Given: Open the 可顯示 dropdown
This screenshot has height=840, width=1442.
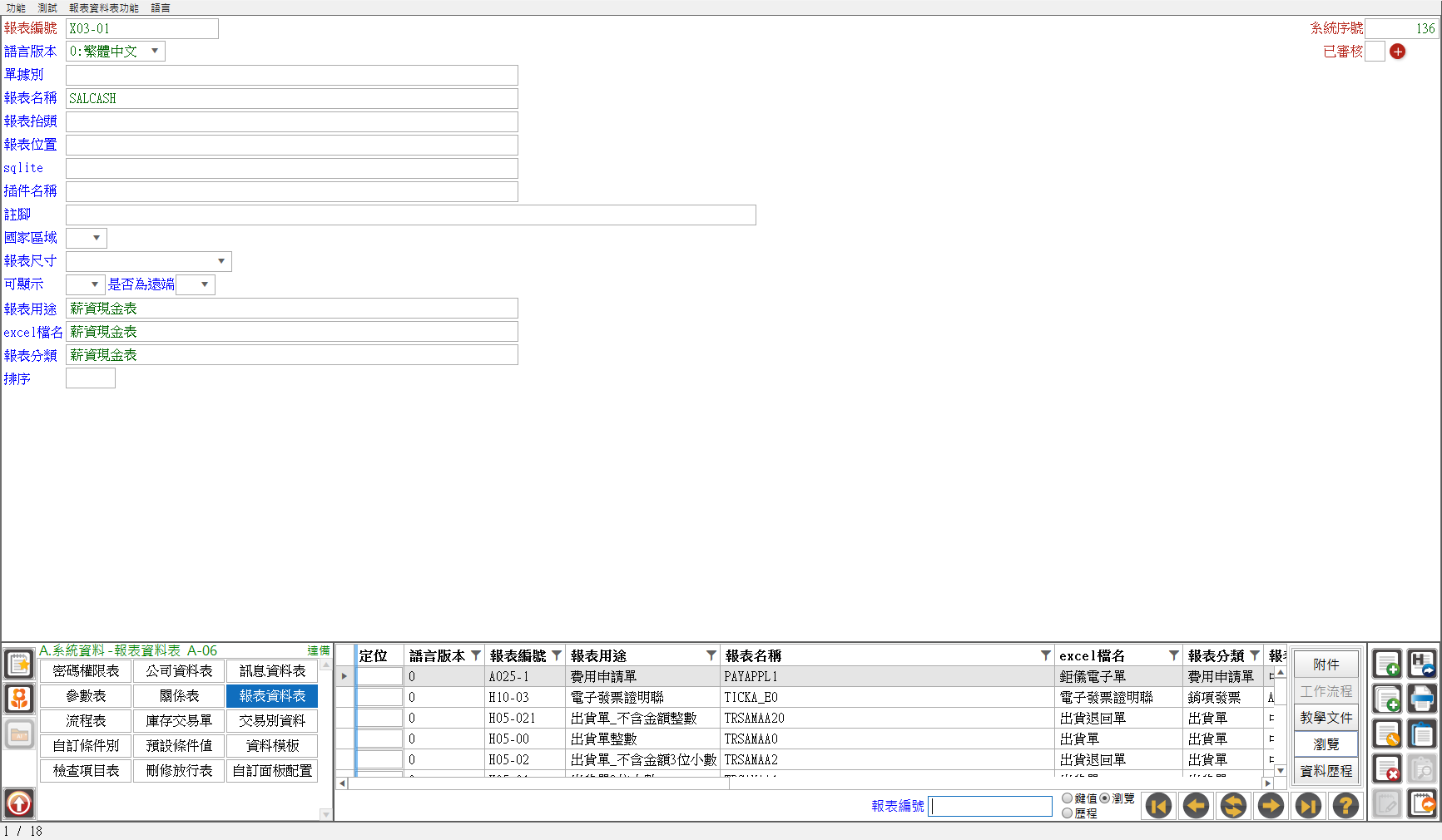Looking at the screenshot, I should click(x=95, y=284).
